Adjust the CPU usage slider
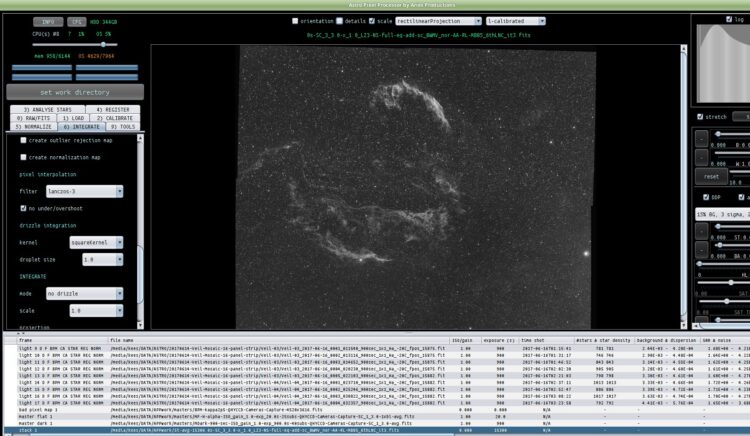 coord(75,44)
